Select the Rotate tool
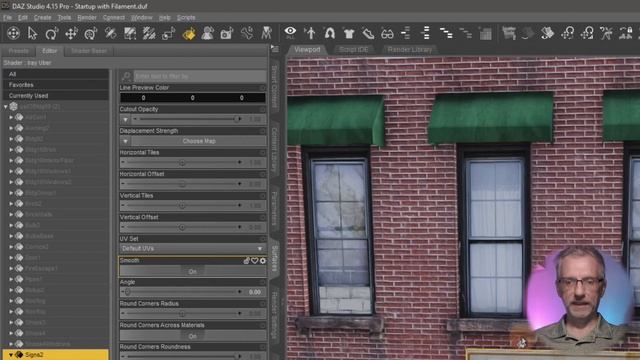 [51, 33]
